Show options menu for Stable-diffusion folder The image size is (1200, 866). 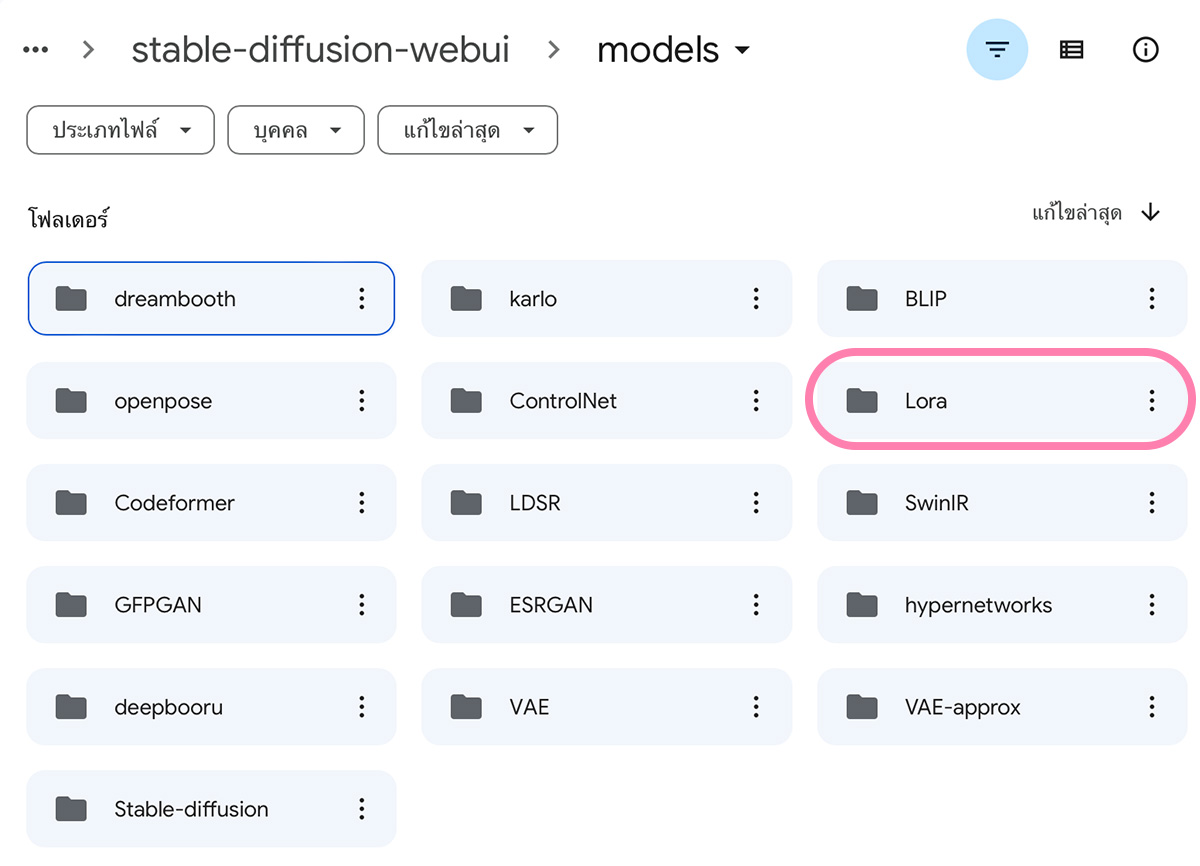pos(361,808)
